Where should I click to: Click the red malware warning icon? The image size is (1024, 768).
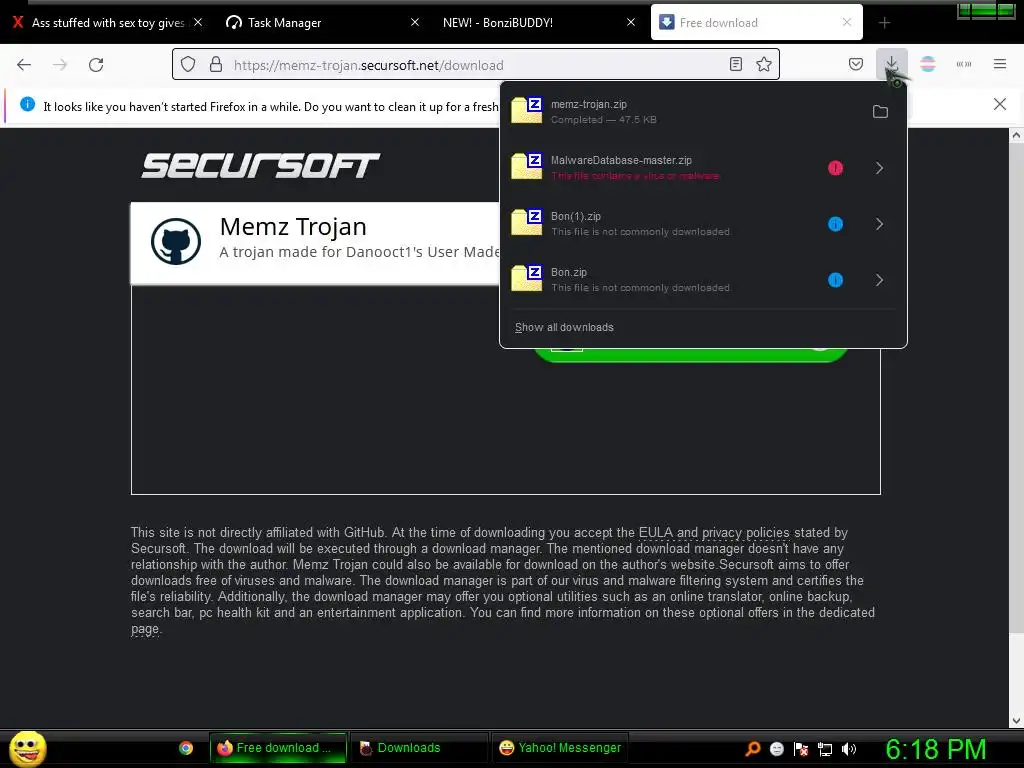tap(835, 168)
